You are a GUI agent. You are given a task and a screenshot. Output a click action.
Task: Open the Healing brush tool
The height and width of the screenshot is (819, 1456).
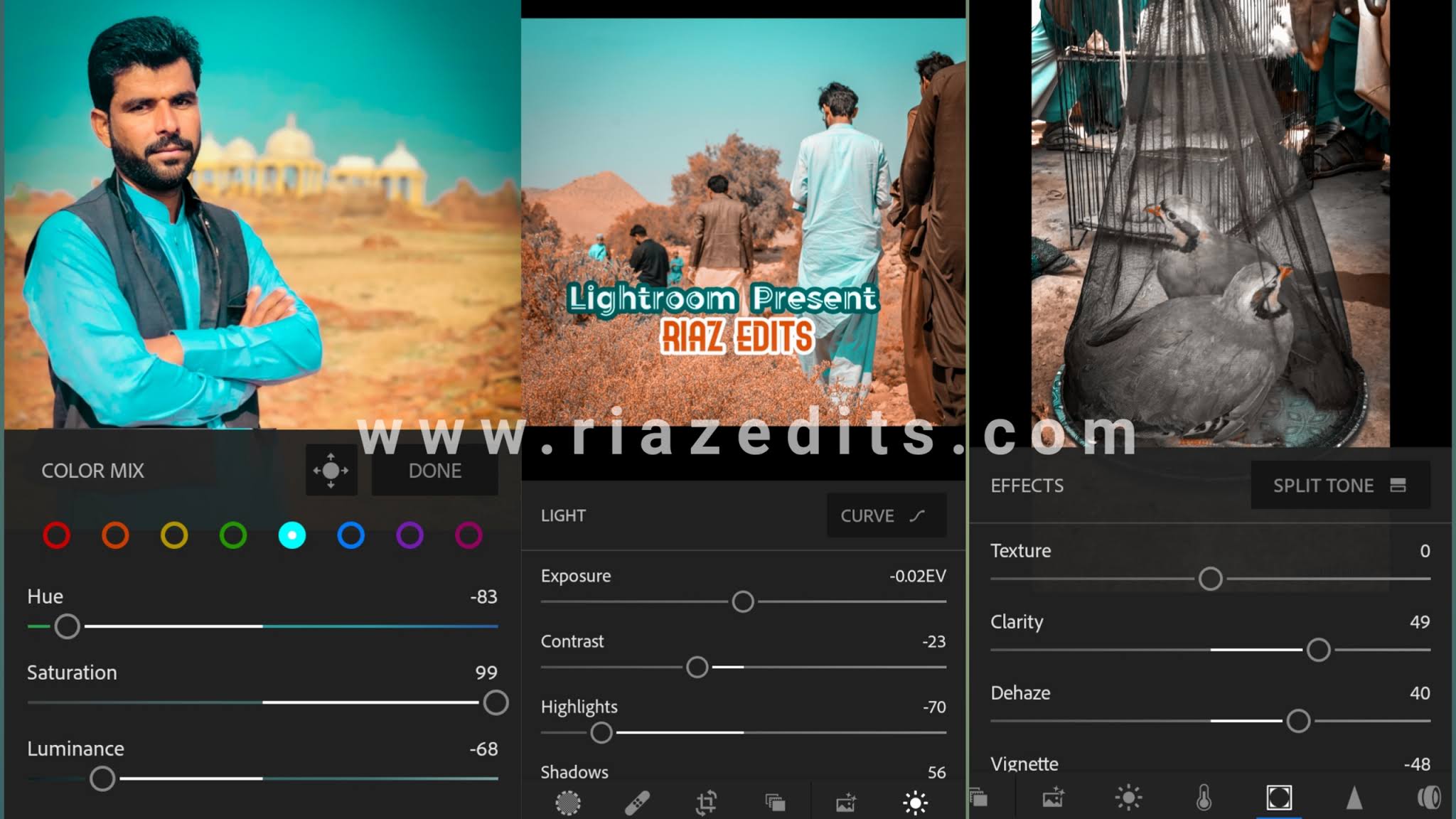click(x=637, y=803)
